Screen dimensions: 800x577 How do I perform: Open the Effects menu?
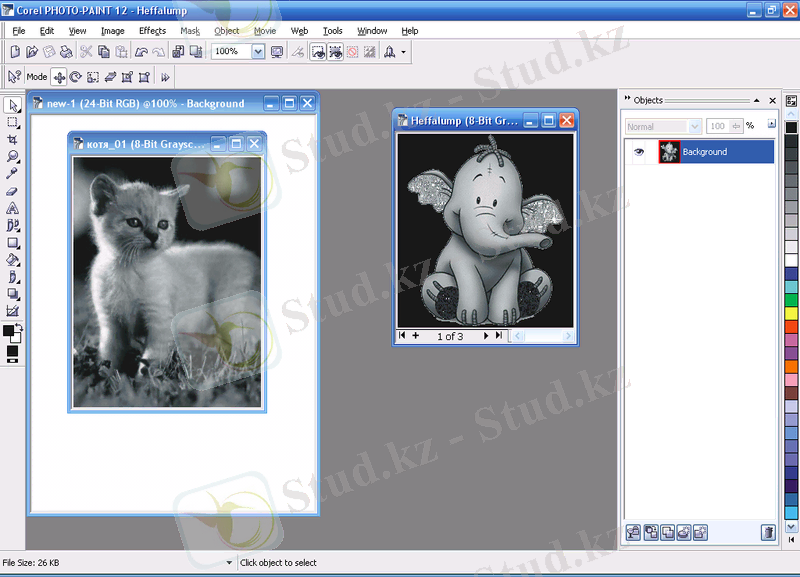tap(152, 31)
